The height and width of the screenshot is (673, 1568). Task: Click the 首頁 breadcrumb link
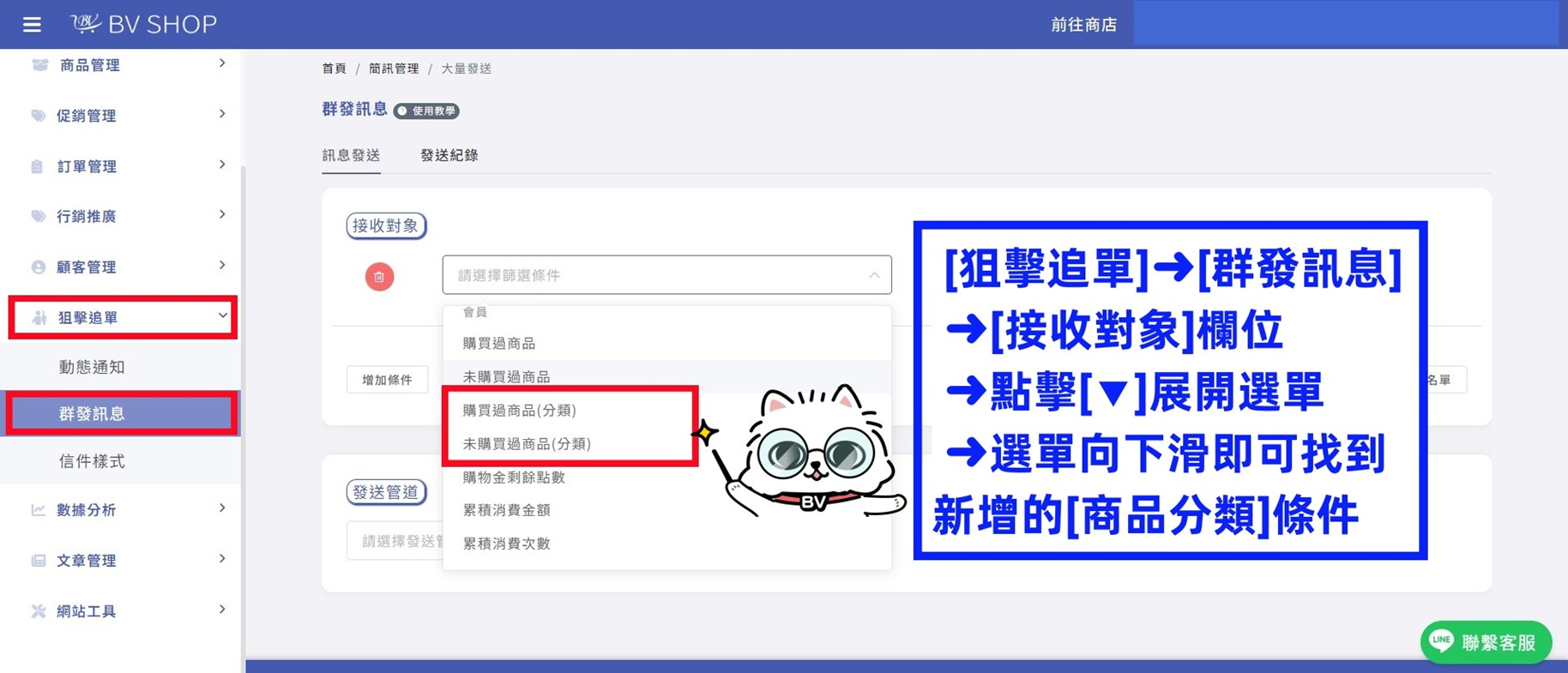click(x=334, y=69)
